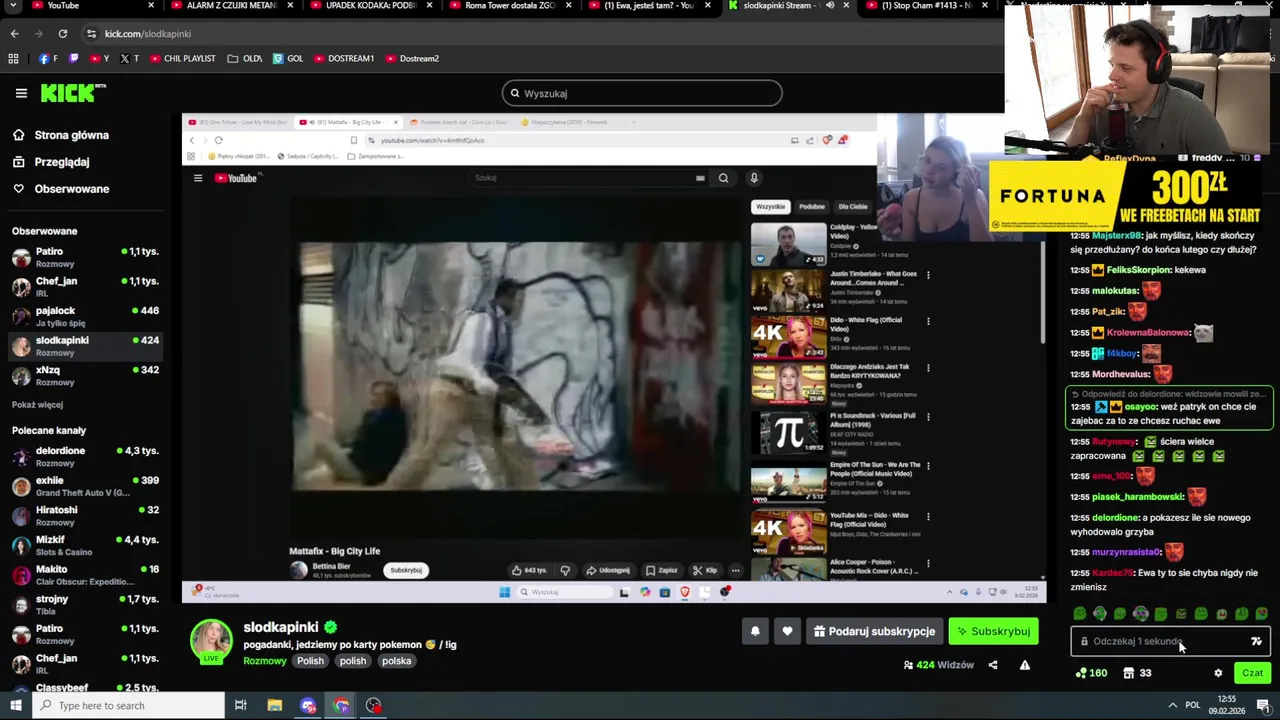Open File Explorer from the taskbar
Viewport: 1280px width, 720px height.
274,706
